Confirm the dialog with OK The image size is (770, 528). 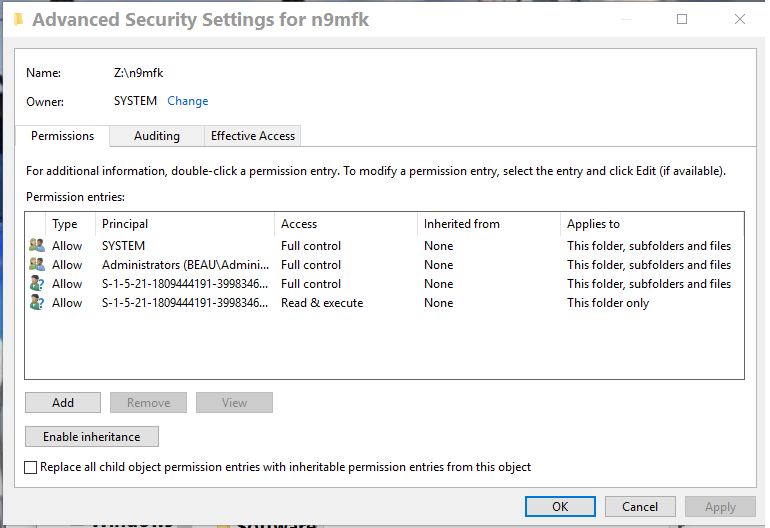click(560, 506)
